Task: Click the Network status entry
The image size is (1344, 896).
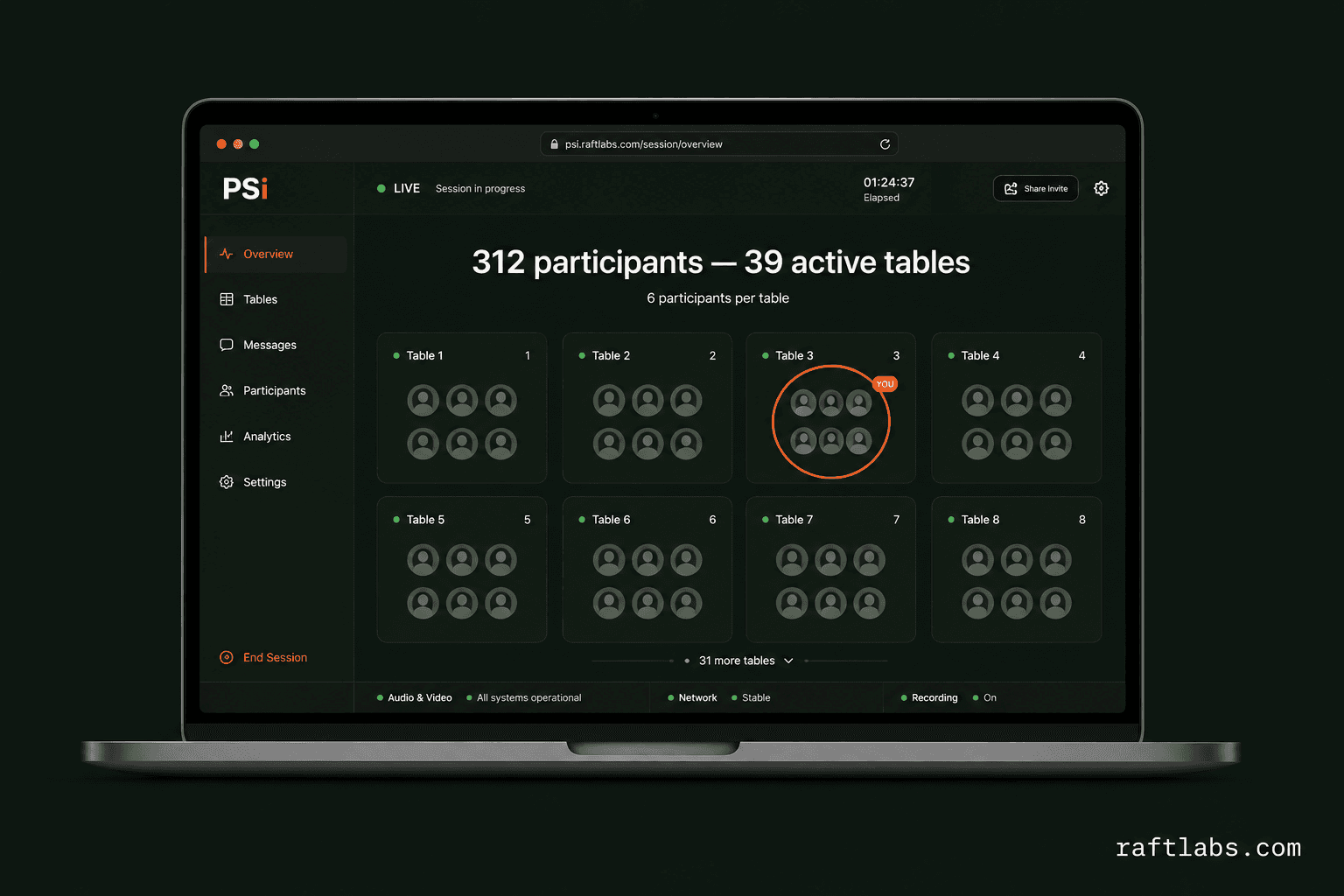Action: [x=692, y=697]
